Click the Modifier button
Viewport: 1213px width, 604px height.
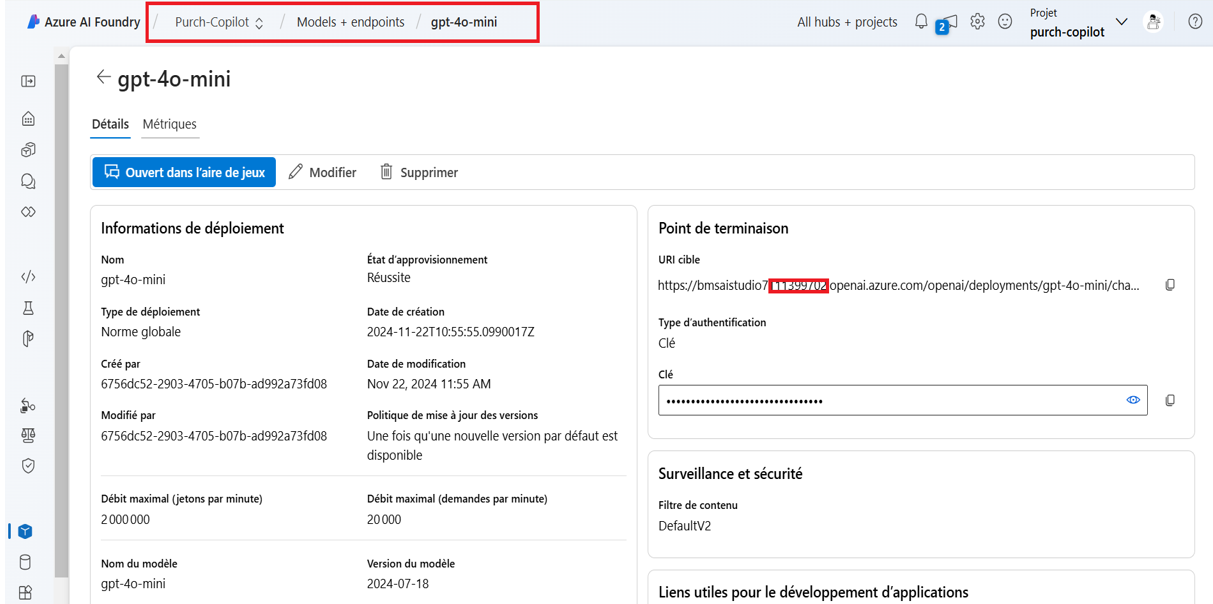[x=322, y=172]
